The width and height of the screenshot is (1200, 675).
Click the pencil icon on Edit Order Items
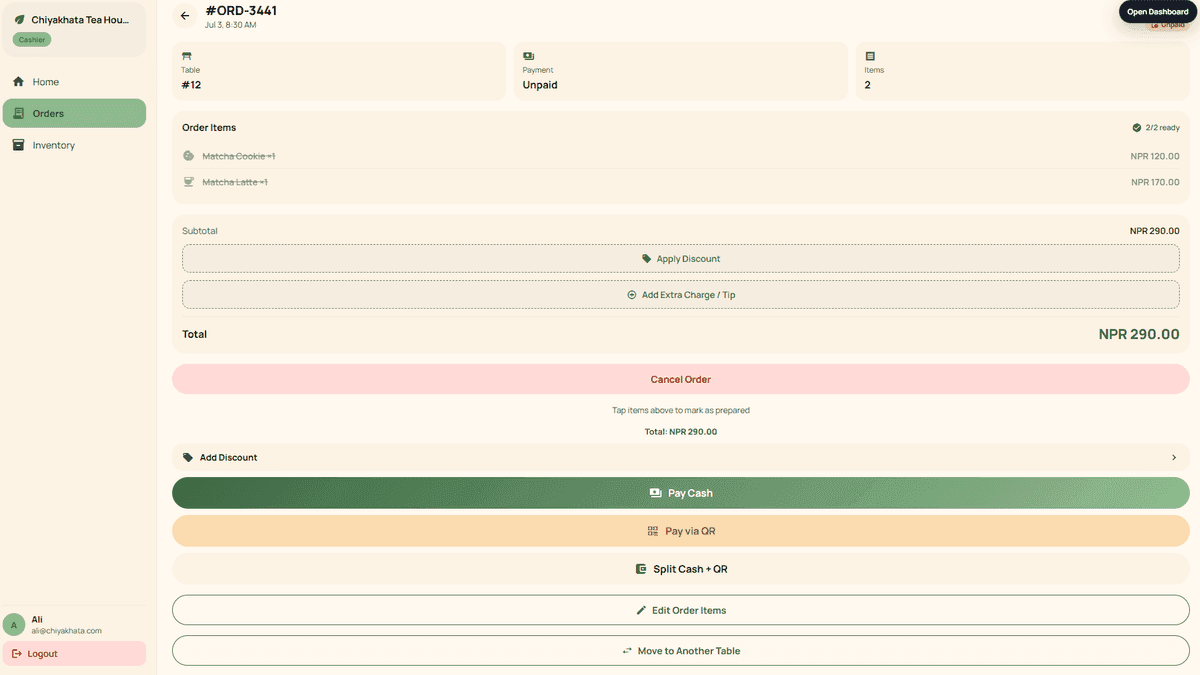pyautogui.click(x=641, y=610)
